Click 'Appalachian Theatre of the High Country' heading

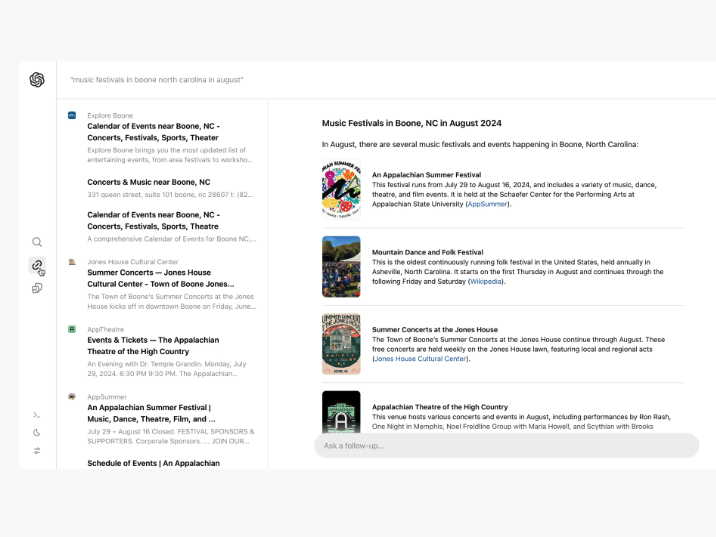440,407
